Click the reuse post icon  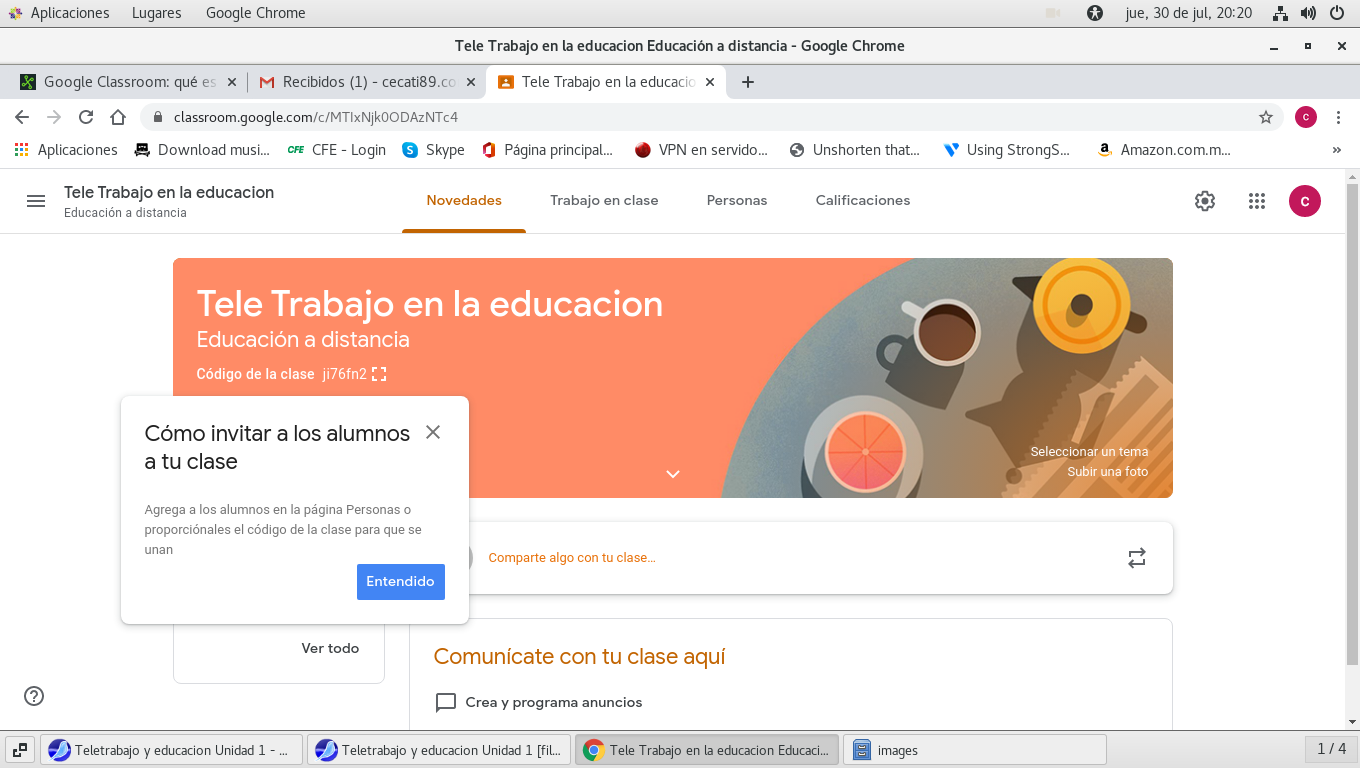tap(1137, 558)
